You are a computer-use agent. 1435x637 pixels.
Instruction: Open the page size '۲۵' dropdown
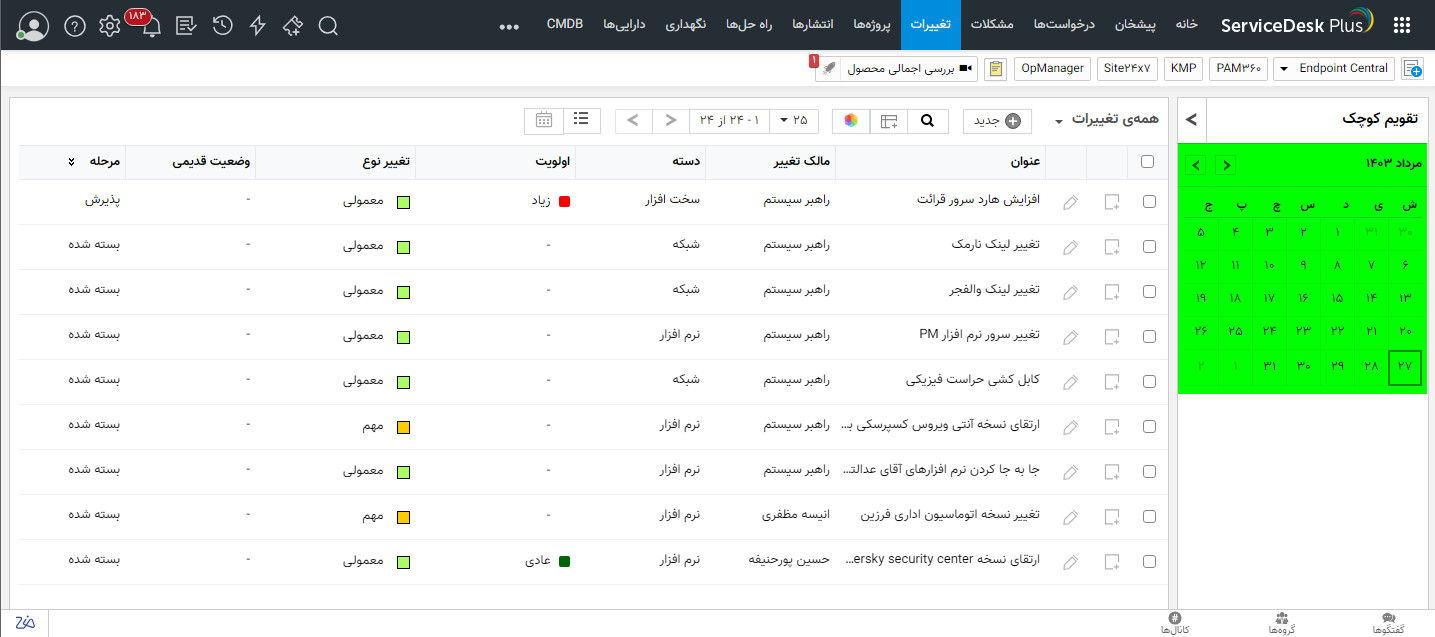794,120
